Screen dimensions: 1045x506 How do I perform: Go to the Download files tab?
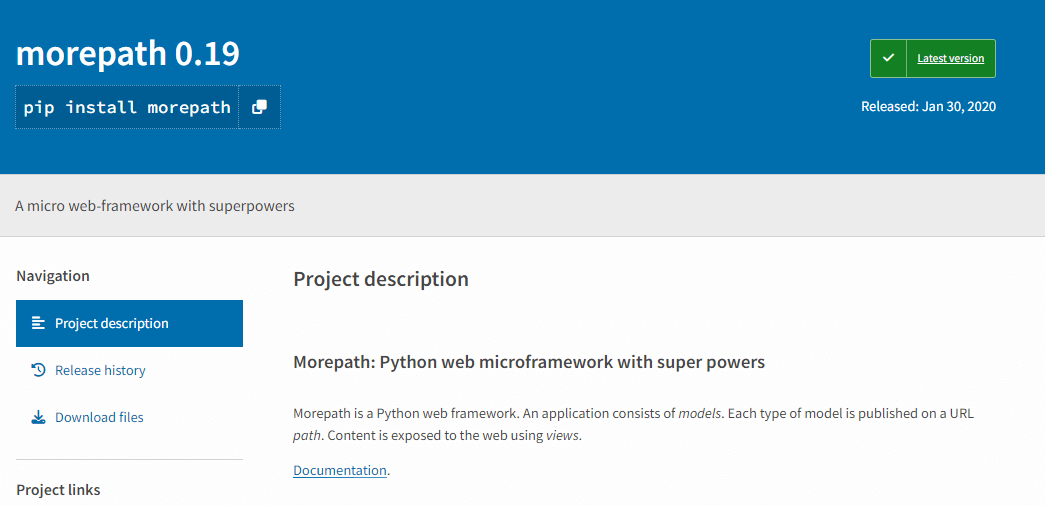tap(99, 417)
